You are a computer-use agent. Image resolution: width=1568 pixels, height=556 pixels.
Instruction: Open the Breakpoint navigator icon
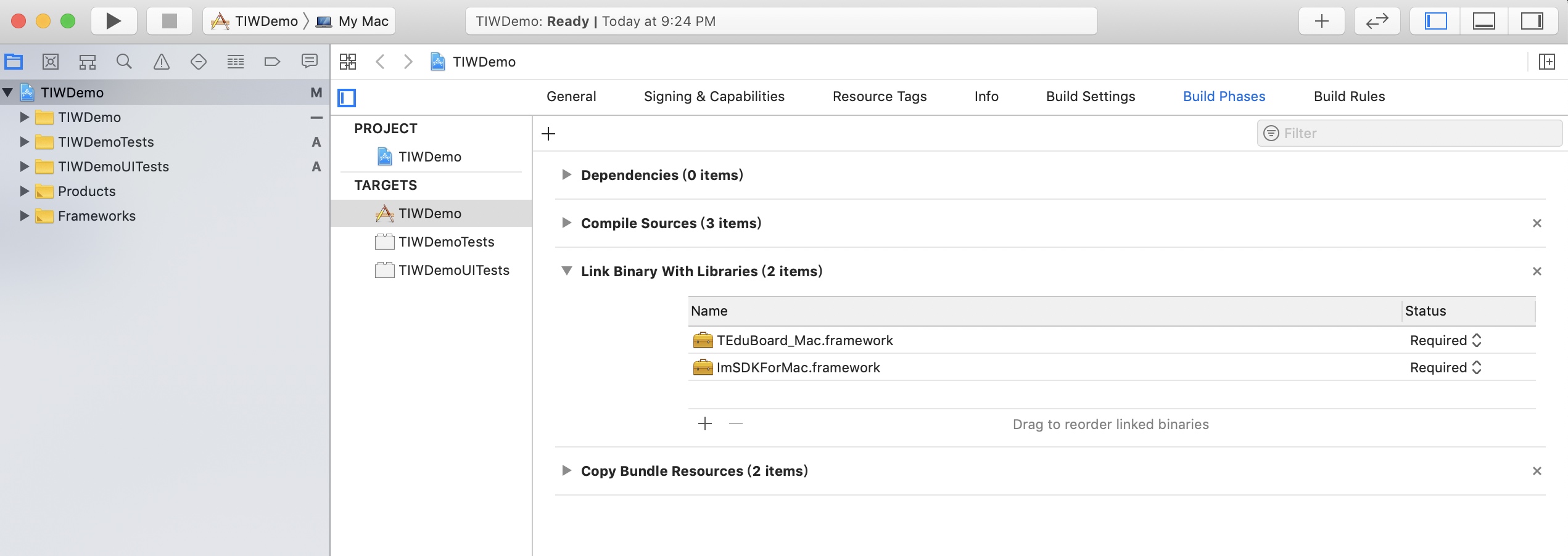[x=272, y=62]
